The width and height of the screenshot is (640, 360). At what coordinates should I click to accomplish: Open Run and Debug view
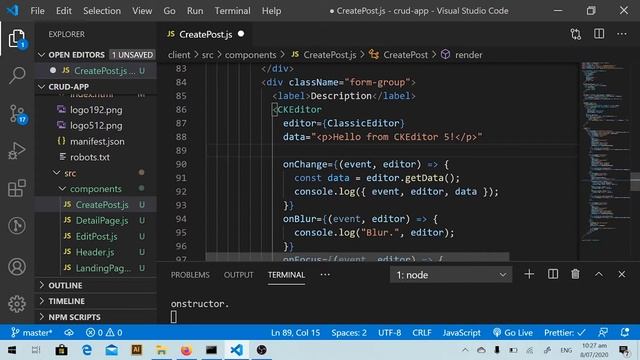17,151
